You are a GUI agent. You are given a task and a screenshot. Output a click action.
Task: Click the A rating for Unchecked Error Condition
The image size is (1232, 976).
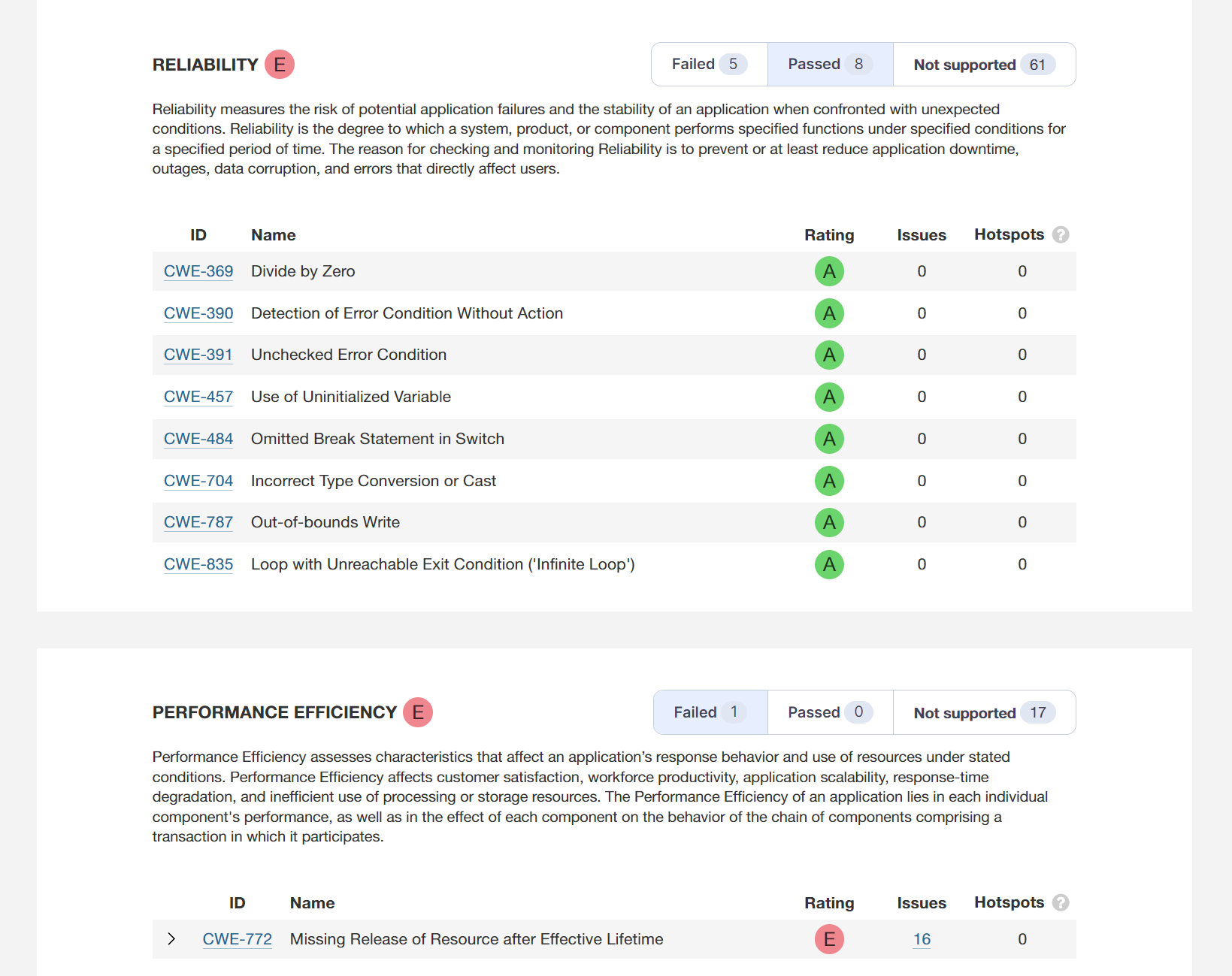click(x=829, y=355)
